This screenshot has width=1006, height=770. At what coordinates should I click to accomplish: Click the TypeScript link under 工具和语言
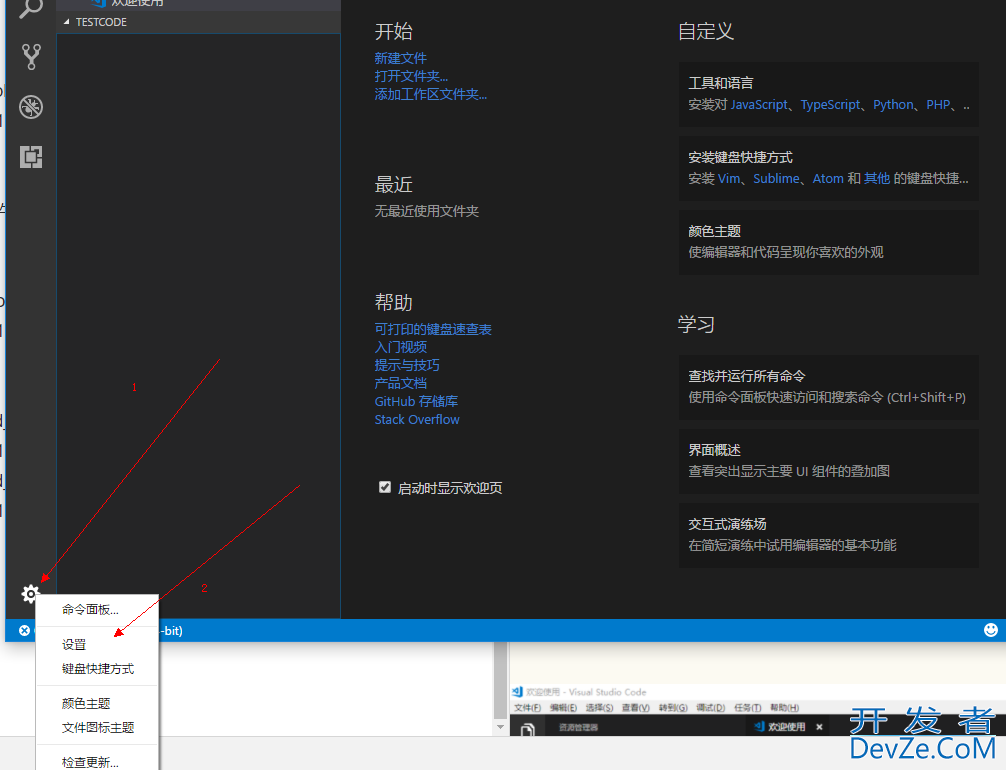pyautogui.click(x=830, y=105)
